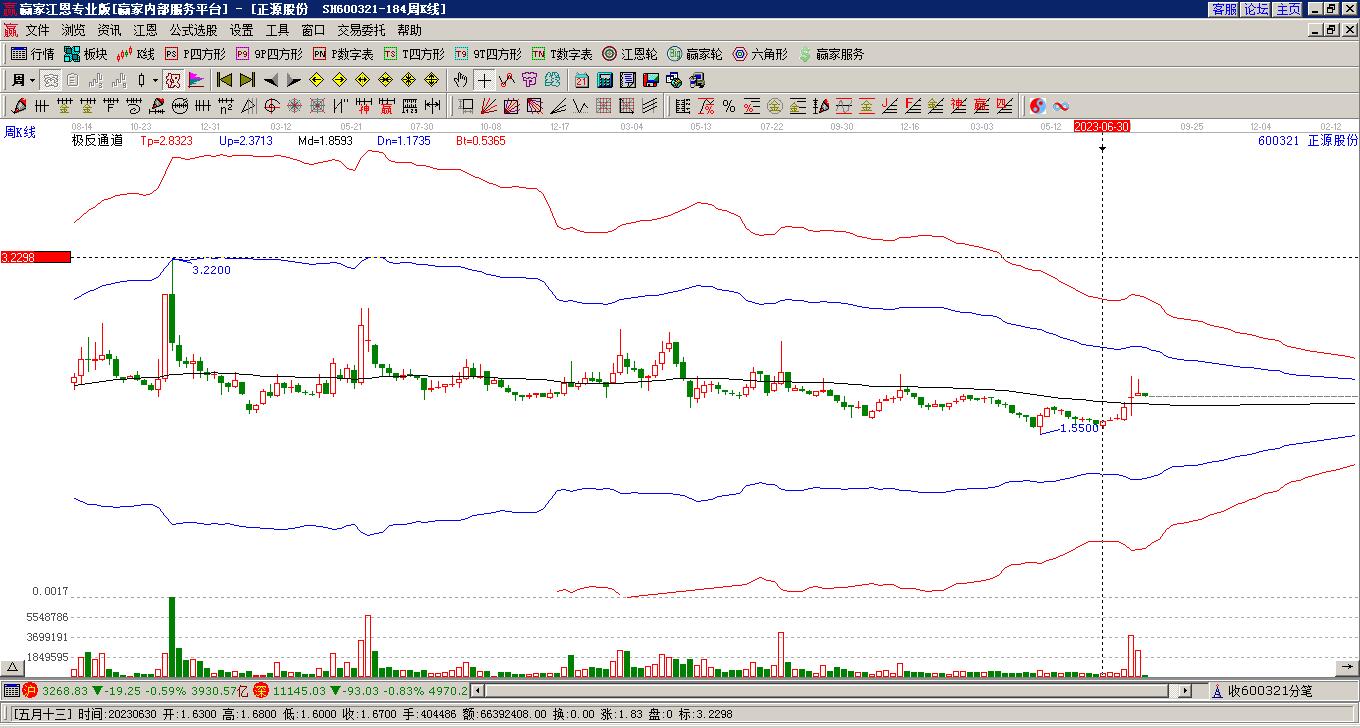Open the 公式选股 menu
This screenshot has height=728, width=1360.
(x=193, y=31)
